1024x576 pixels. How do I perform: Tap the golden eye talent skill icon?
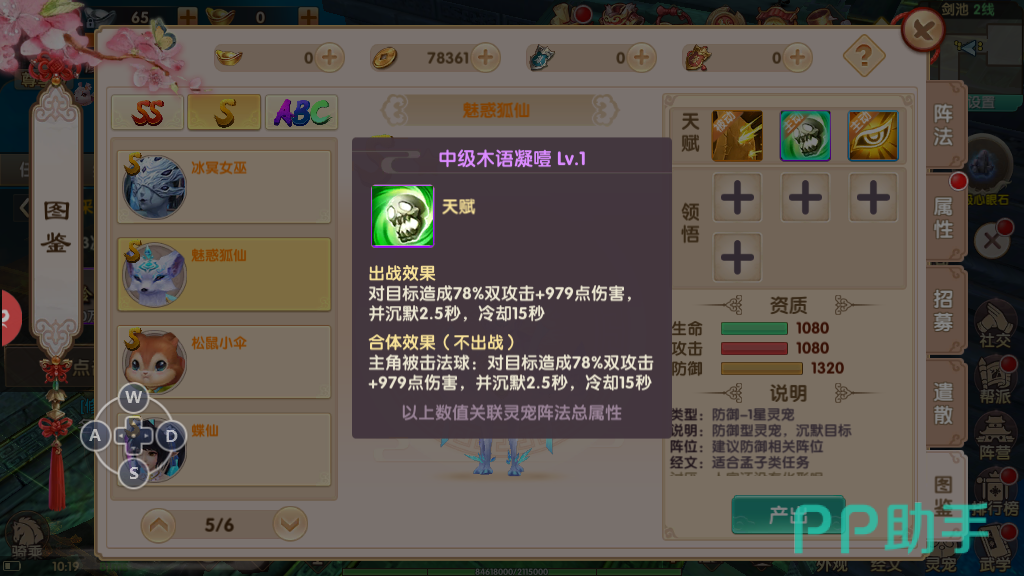click(x=873, y=136)
